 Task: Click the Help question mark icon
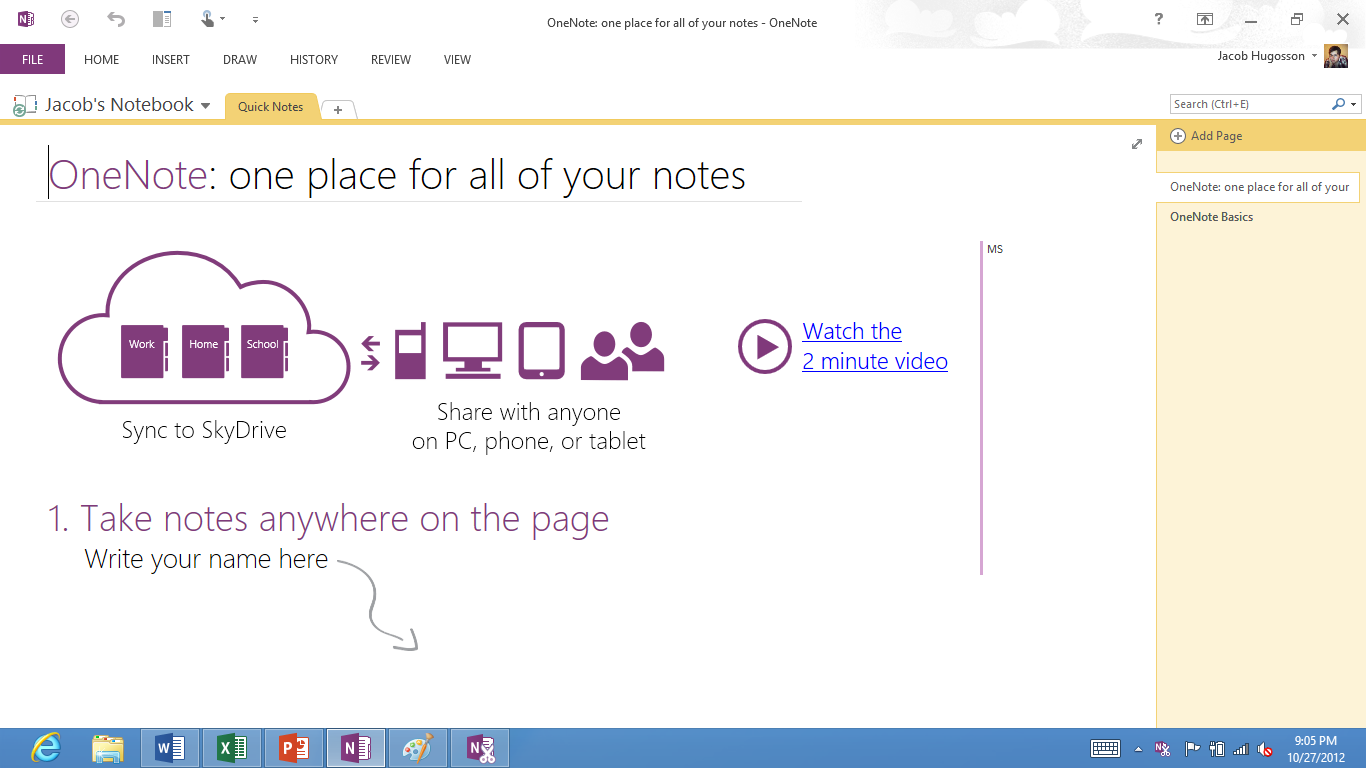pyautogui.click(x=1157, y=18)
